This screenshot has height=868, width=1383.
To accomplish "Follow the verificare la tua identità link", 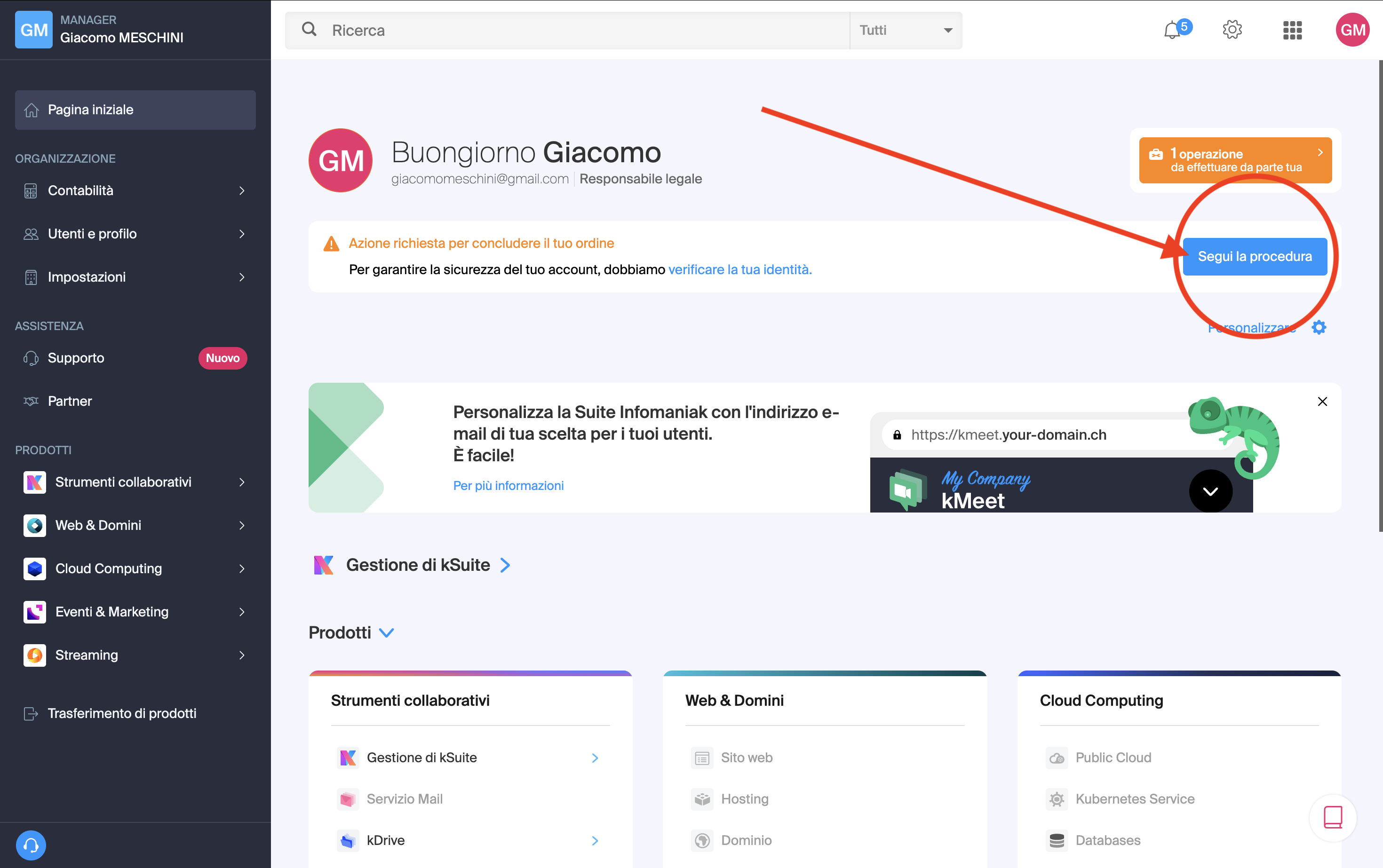I will [x=740, y=269].
